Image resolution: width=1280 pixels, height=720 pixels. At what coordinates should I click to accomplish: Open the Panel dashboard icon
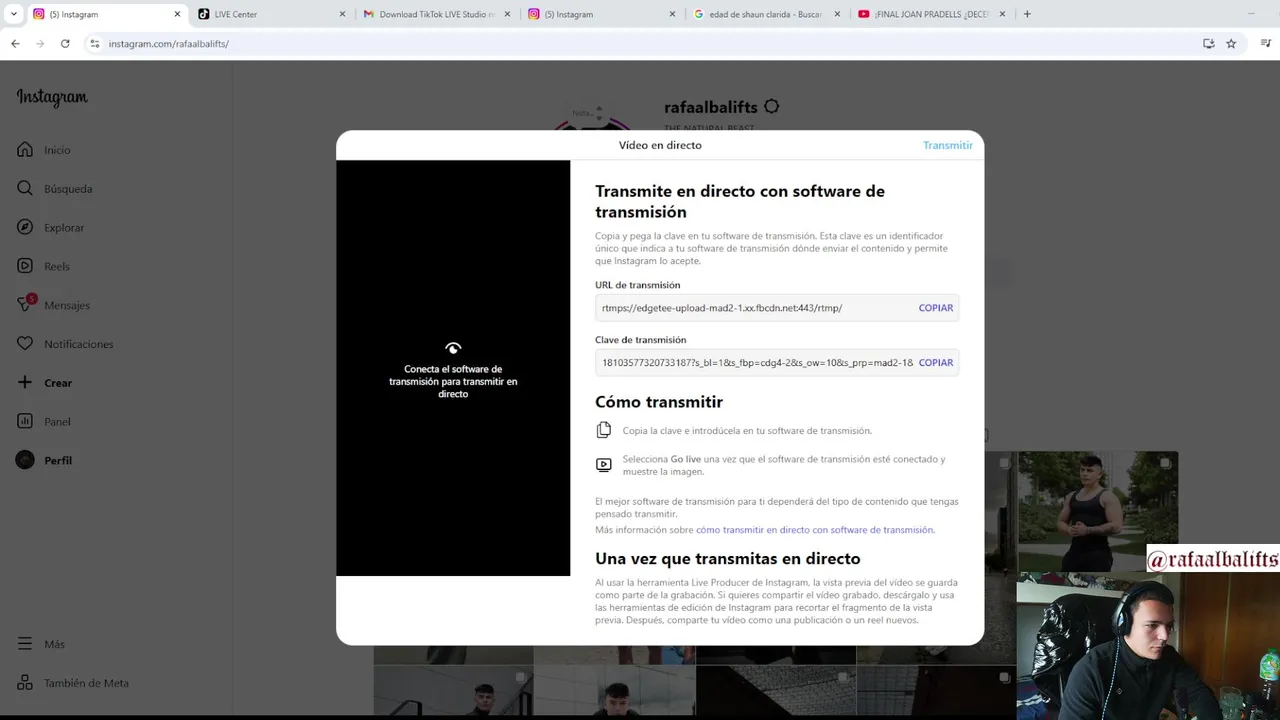click(25, 421)
